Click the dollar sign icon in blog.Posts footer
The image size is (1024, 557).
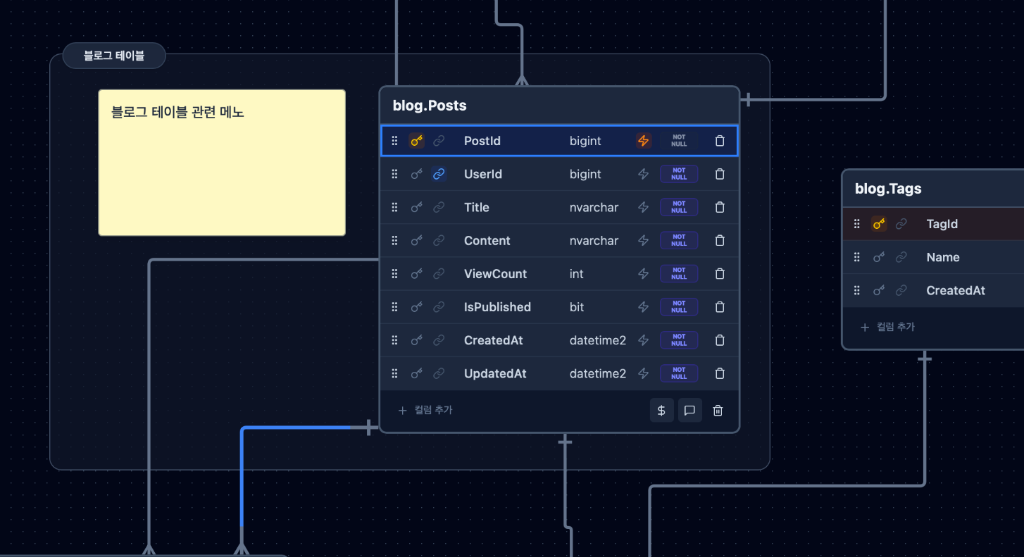pyautogui.click(x=661, y=410)
